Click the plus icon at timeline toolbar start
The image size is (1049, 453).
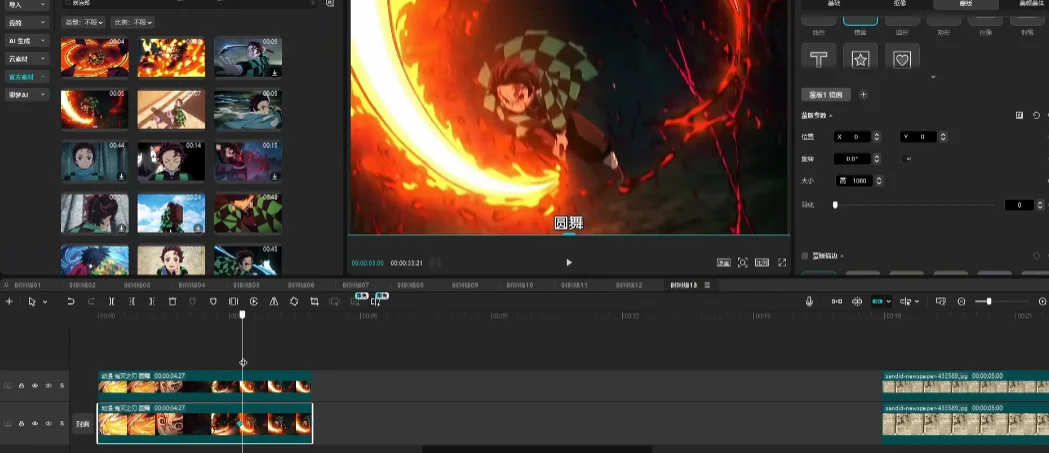9,302
